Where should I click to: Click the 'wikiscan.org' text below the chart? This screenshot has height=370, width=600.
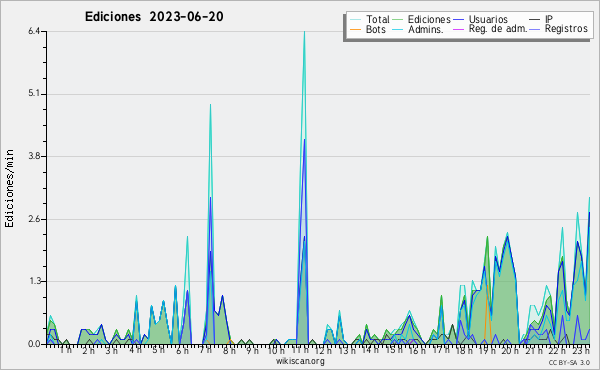[x=300, y=361]
